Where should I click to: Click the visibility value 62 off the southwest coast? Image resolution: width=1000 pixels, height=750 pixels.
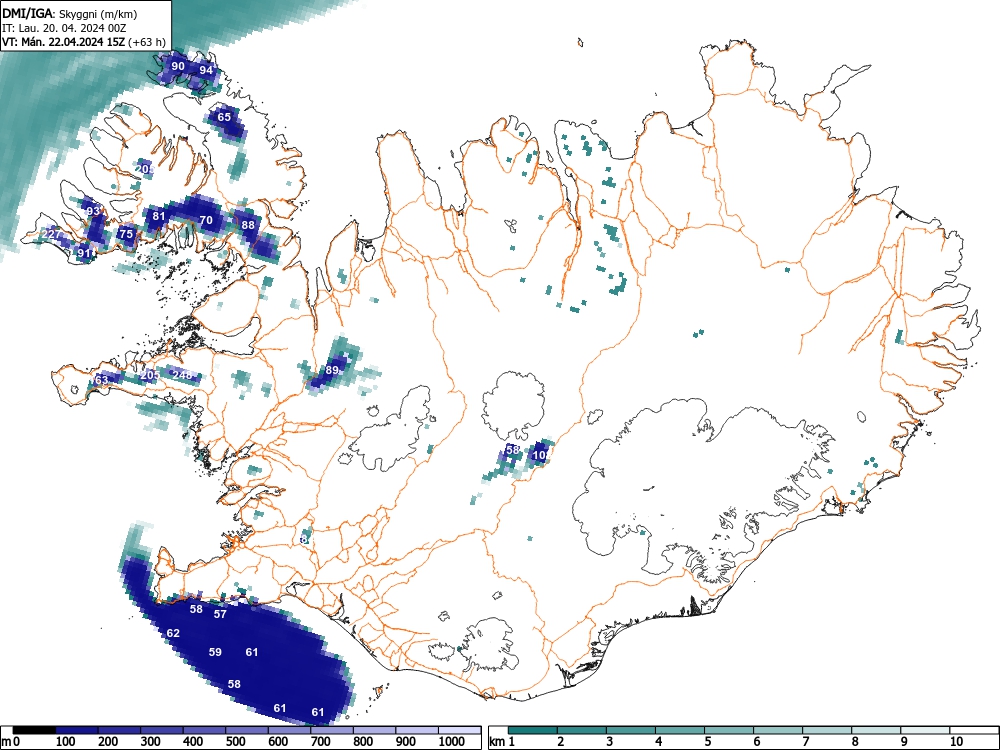pyautogui.click(x=173, y=633)
